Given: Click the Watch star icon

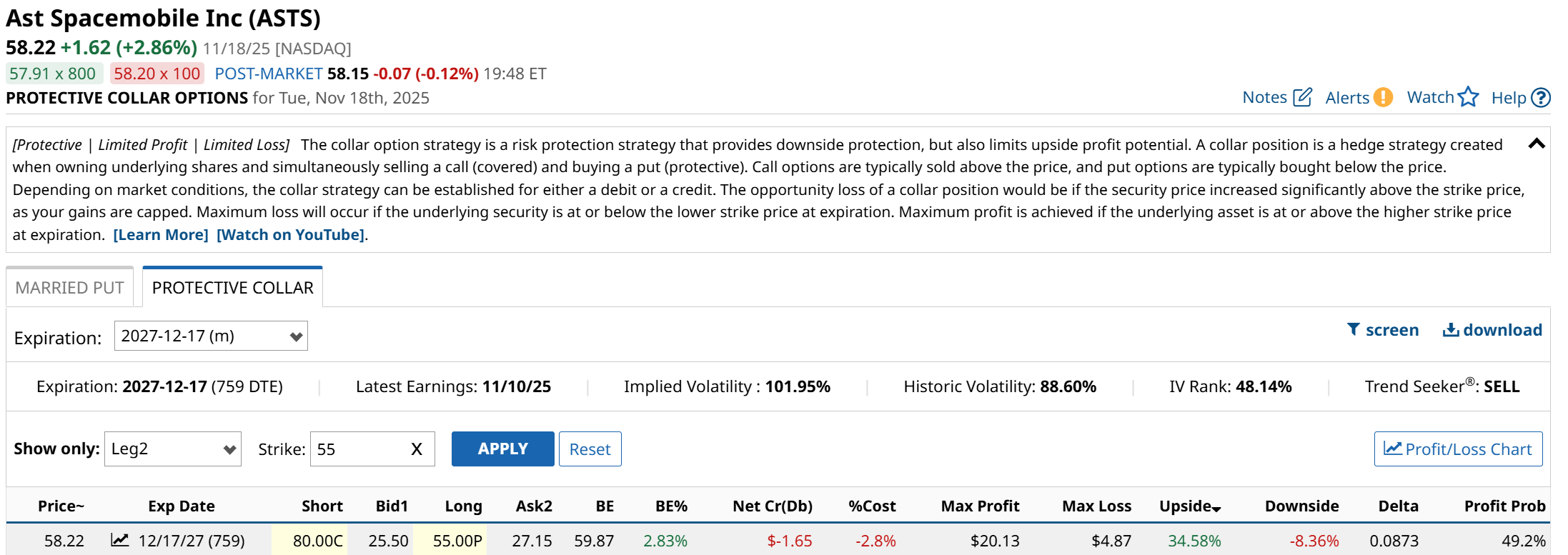Looking at the screenshot, I should tap(1468, 97).
